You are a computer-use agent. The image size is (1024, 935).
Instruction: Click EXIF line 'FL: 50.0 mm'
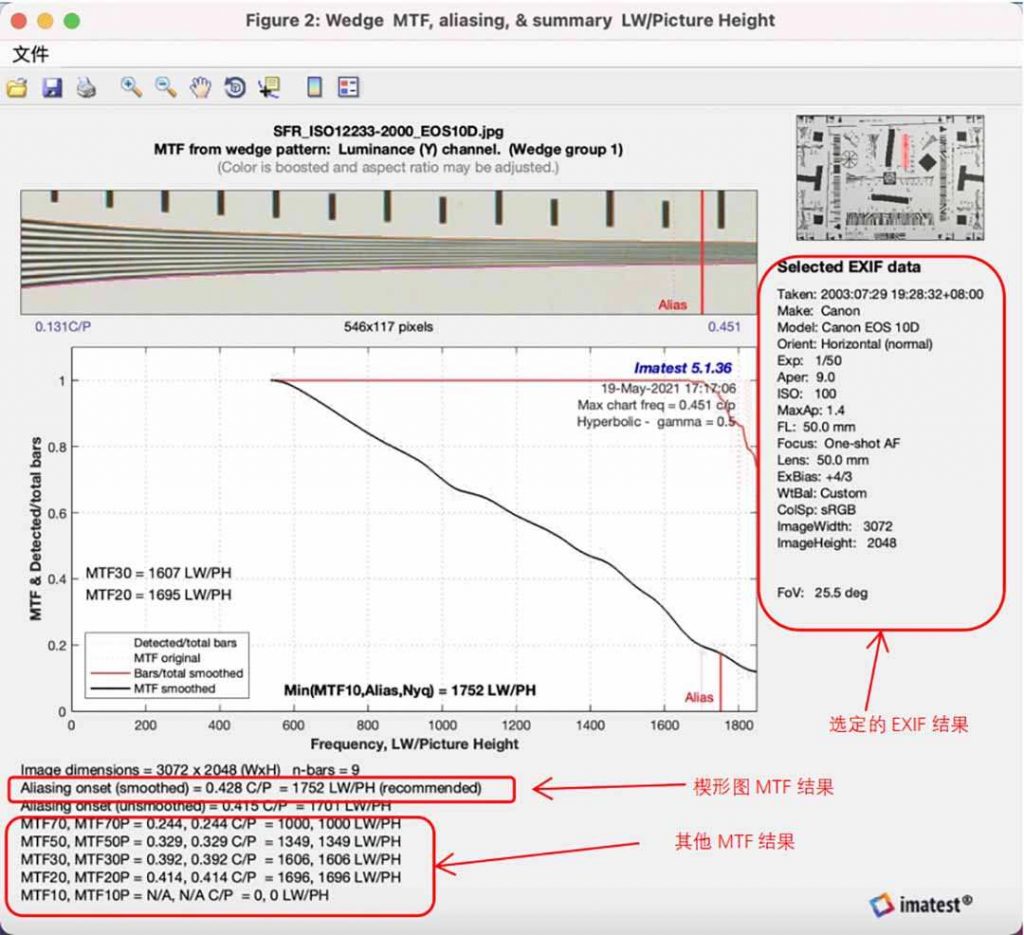point(816,427)
